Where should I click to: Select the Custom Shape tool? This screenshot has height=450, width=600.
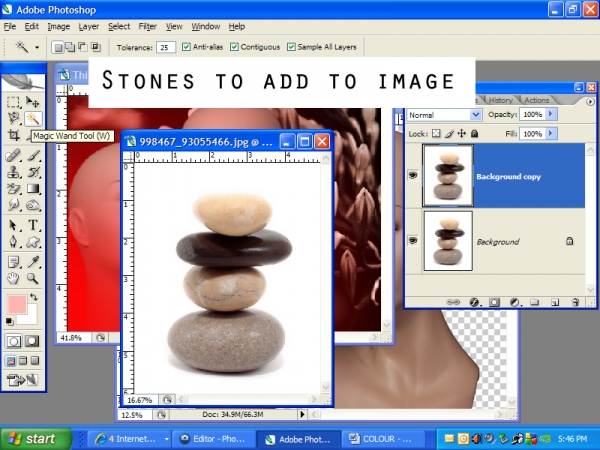click(33, 242)
